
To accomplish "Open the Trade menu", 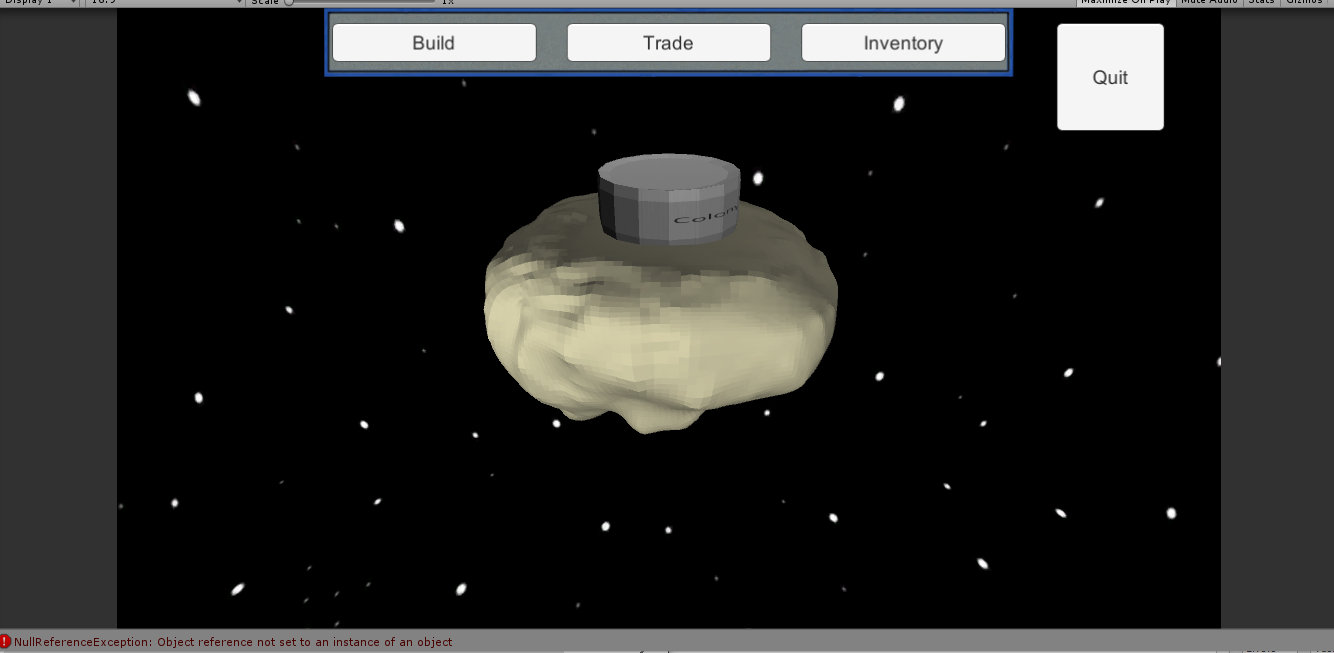I will [x=668, y=43].
